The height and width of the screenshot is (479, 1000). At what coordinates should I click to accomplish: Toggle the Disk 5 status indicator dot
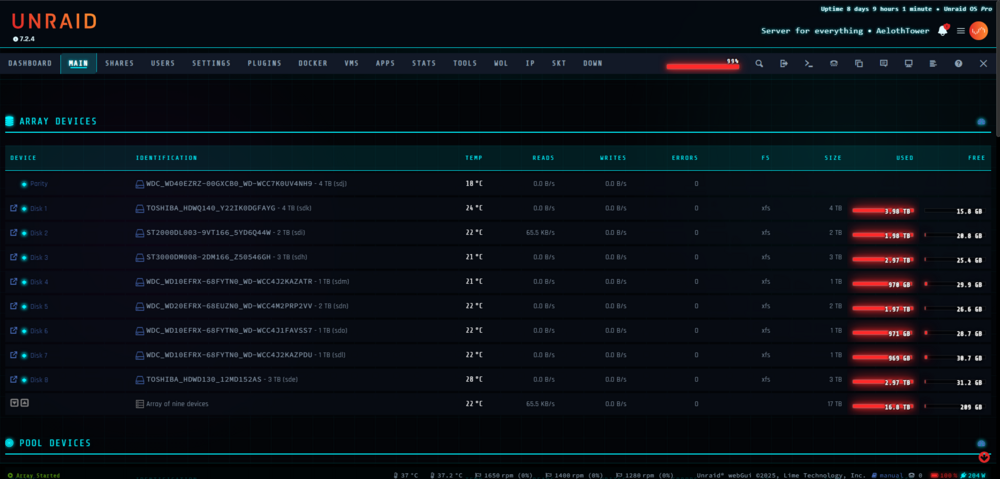tap(24, 306)
